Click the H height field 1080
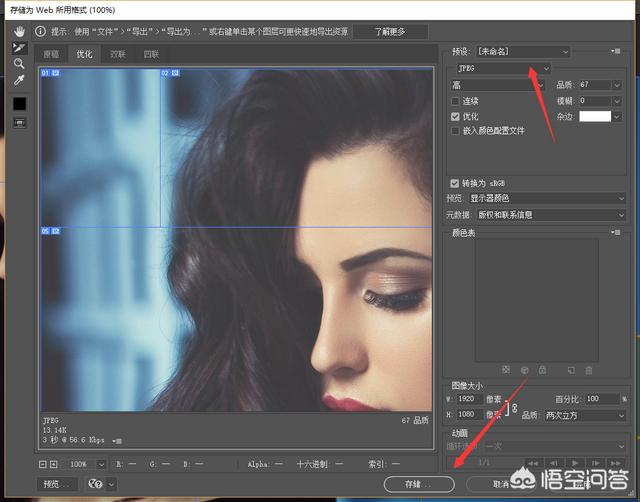Image resolution: width=640 pixels, height=502 pixels. 469,414
